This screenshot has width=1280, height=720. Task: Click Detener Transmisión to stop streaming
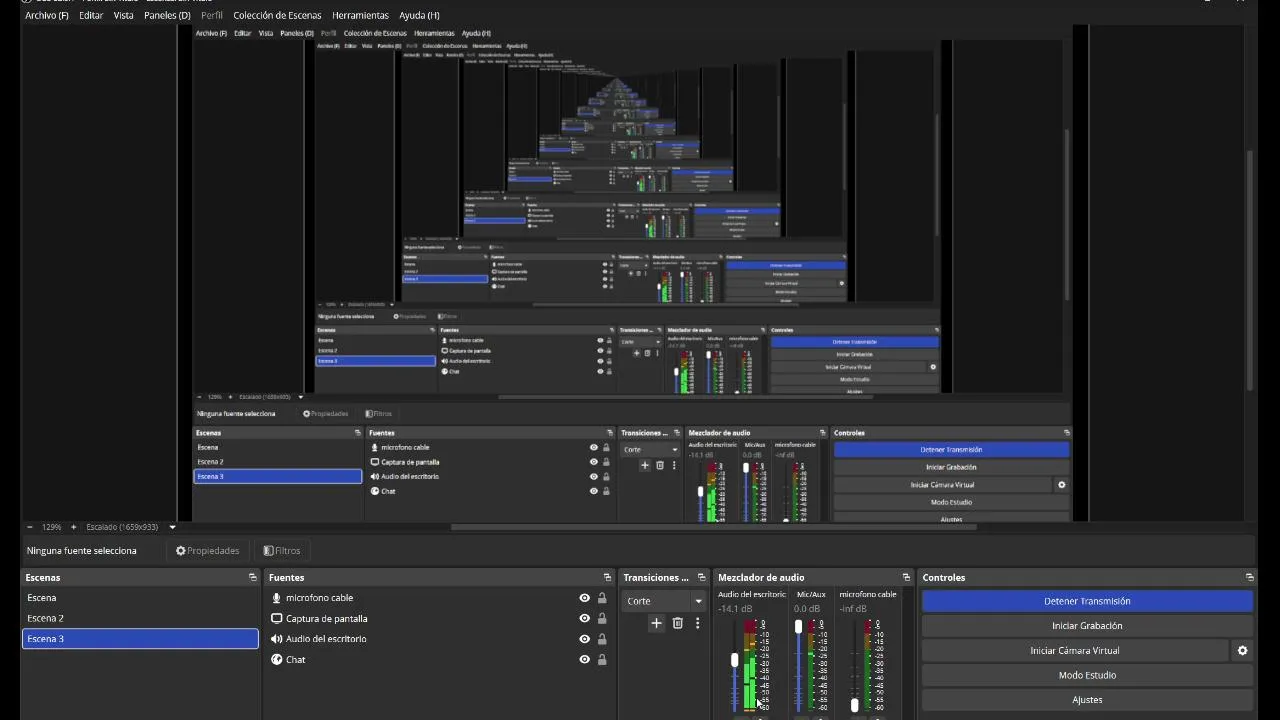click(x=1087, y=601)
